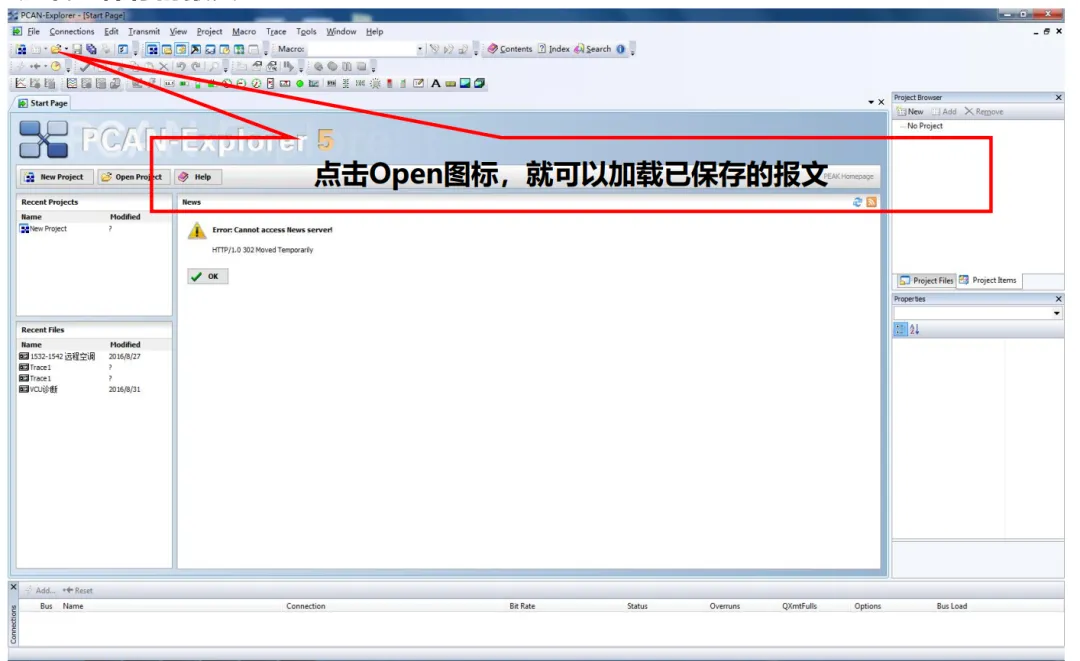Viewport: 1080px width, 661px height.
Task: Click the bold A text label icon
Action: pos(436,83)
